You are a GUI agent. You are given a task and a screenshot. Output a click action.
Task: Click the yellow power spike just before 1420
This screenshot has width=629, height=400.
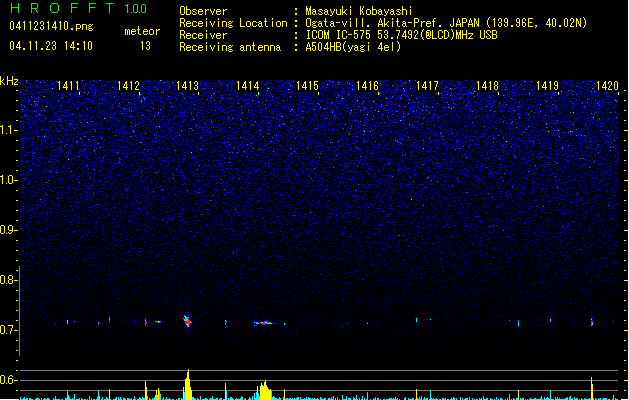point(592,388)
